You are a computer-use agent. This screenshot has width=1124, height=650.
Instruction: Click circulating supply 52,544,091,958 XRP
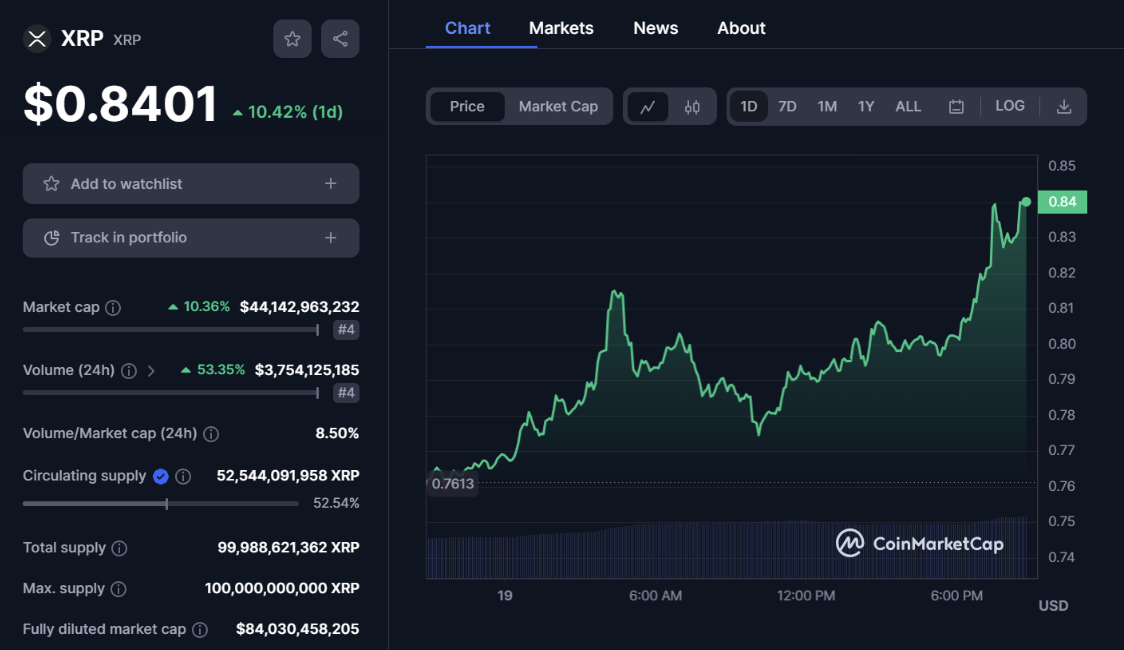coord(288,475)
